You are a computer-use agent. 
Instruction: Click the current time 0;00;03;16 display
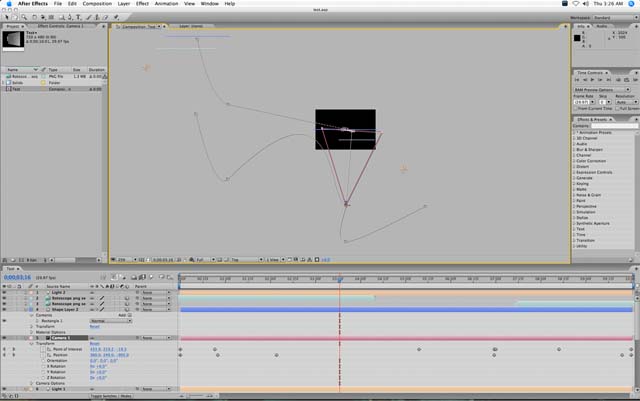pos(17,277)
